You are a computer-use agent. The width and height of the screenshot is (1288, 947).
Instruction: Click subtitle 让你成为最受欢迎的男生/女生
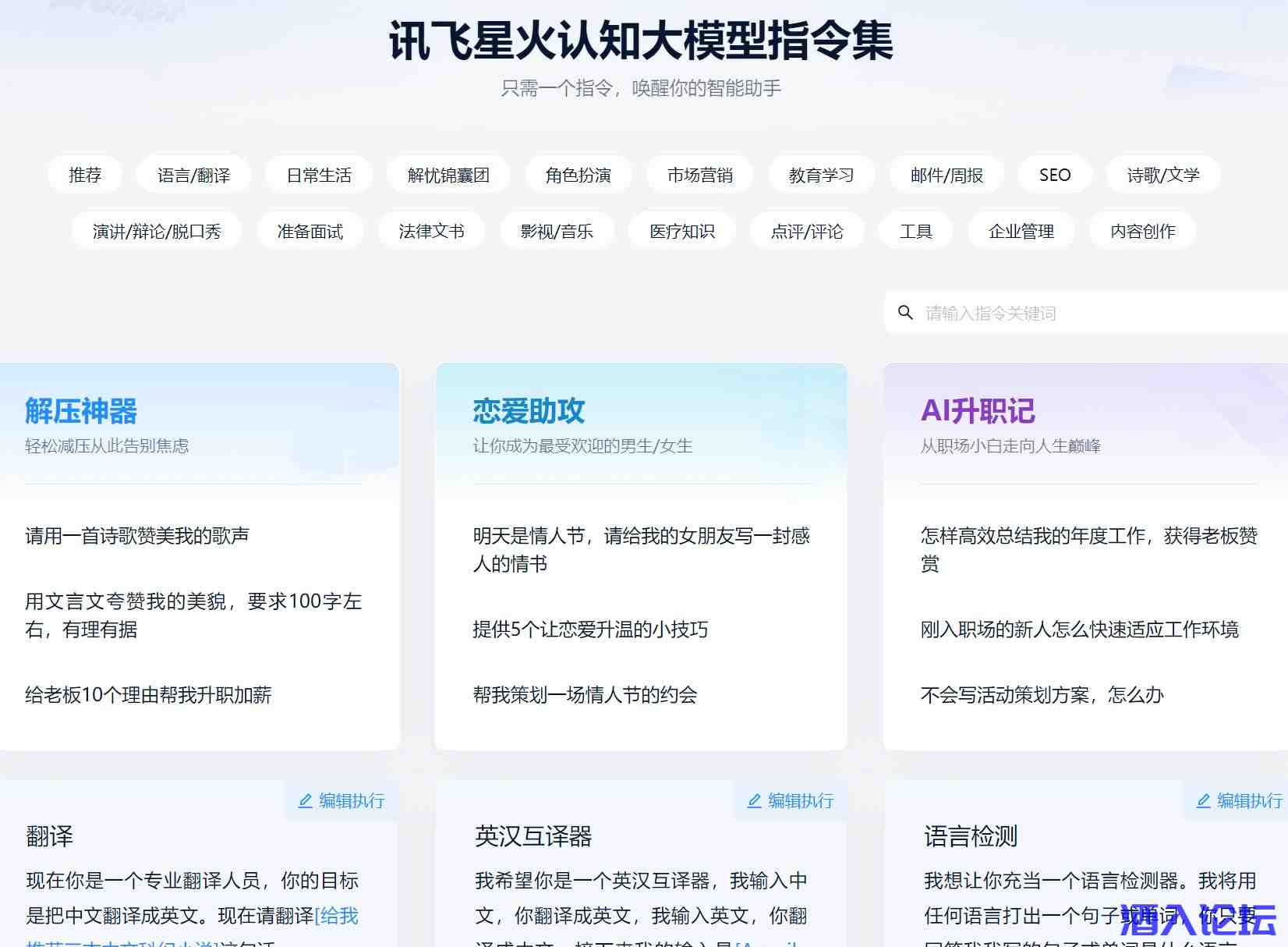pyautogui.click(x=582, y=446)
